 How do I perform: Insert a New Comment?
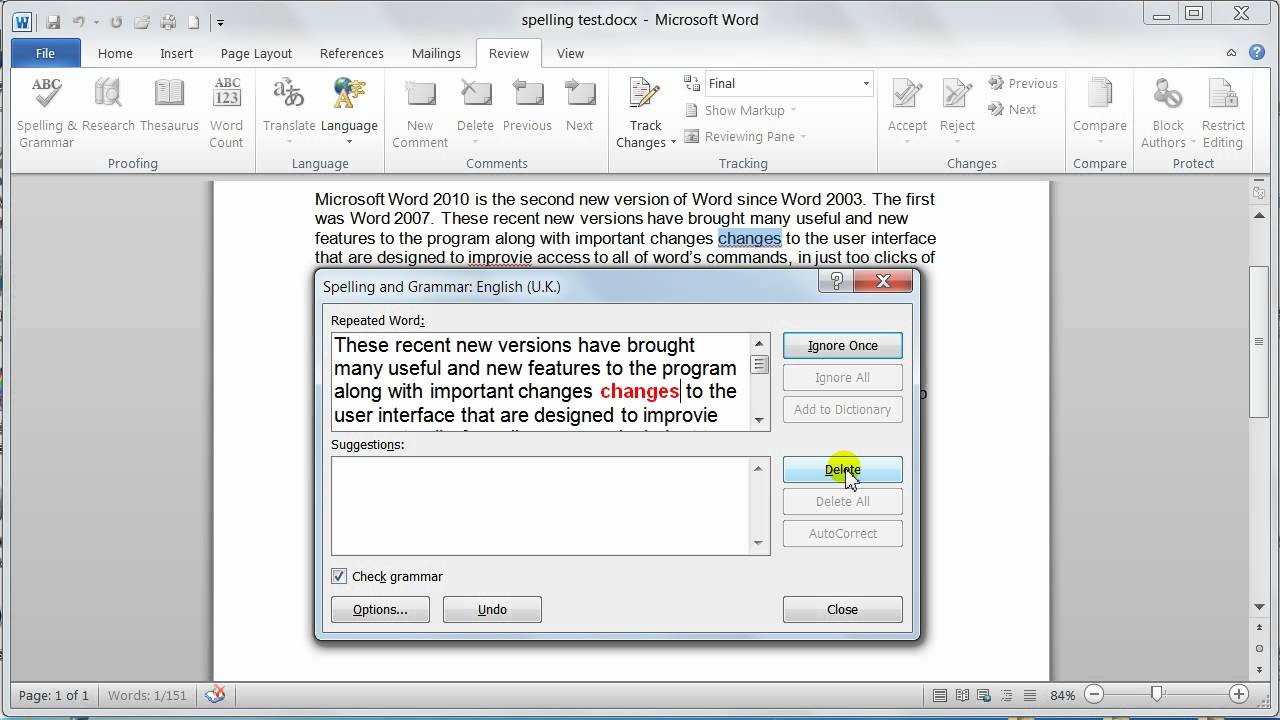(420, 113)
